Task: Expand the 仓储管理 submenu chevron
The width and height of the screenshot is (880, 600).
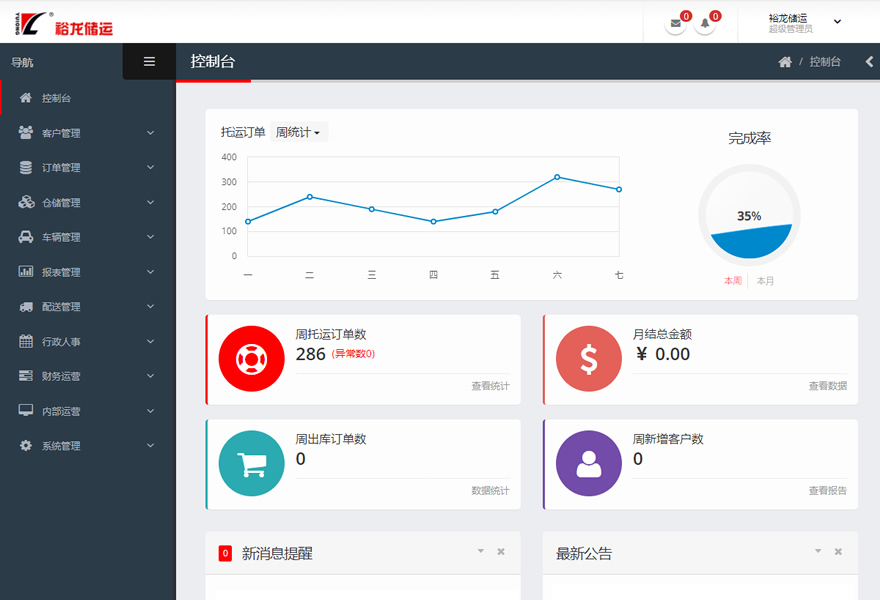Action: coord(150,202)
